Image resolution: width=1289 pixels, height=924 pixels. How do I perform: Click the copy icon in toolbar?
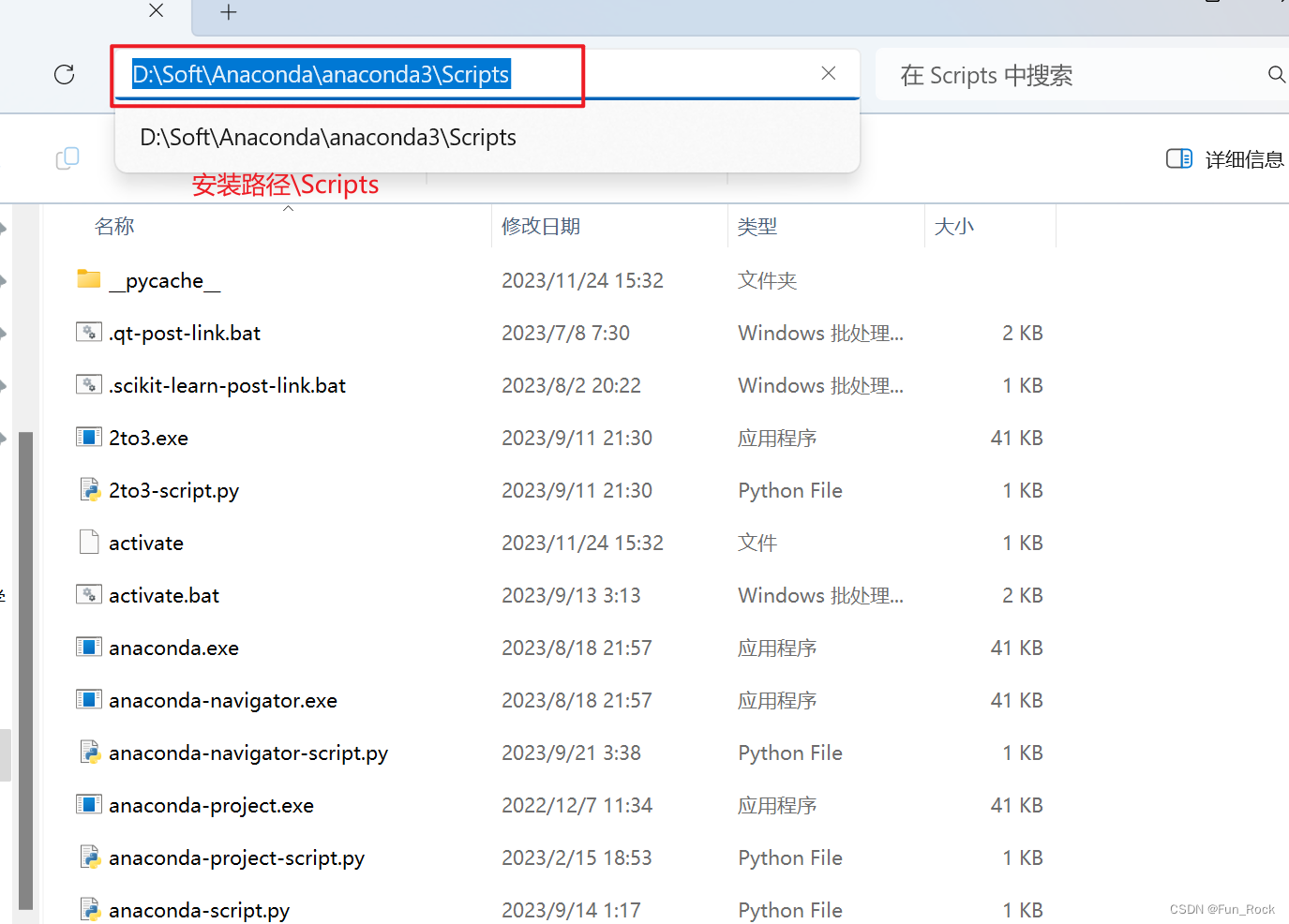tap(67, 158)
